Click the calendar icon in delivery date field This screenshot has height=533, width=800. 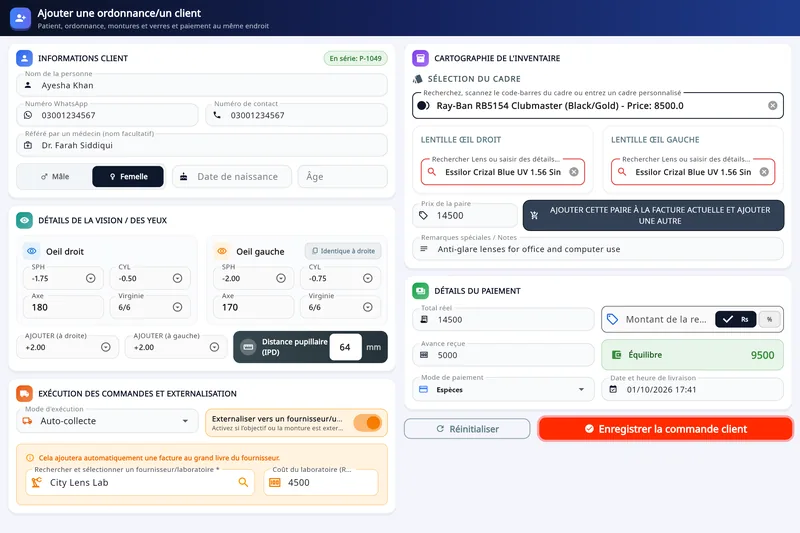pos(613,389)
